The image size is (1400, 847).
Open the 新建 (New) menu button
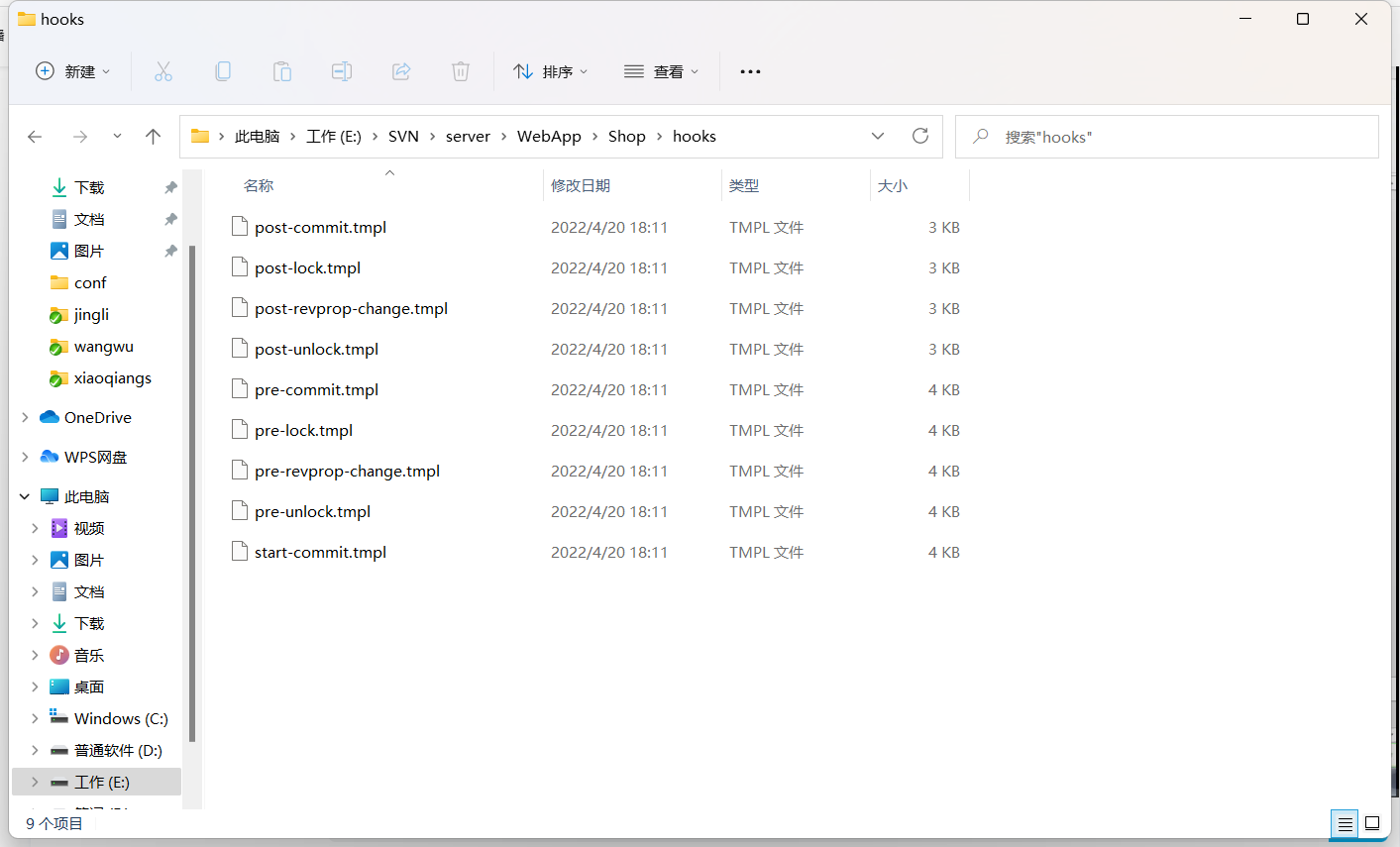point(73,71)
